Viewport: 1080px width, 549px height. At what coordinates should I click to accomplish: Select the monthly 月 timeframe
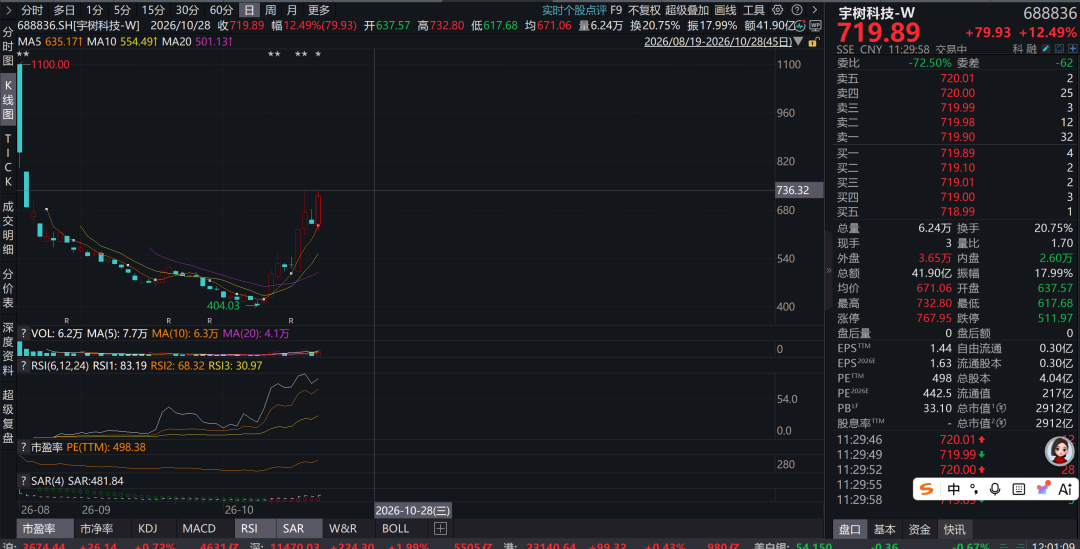click(292, 10)
